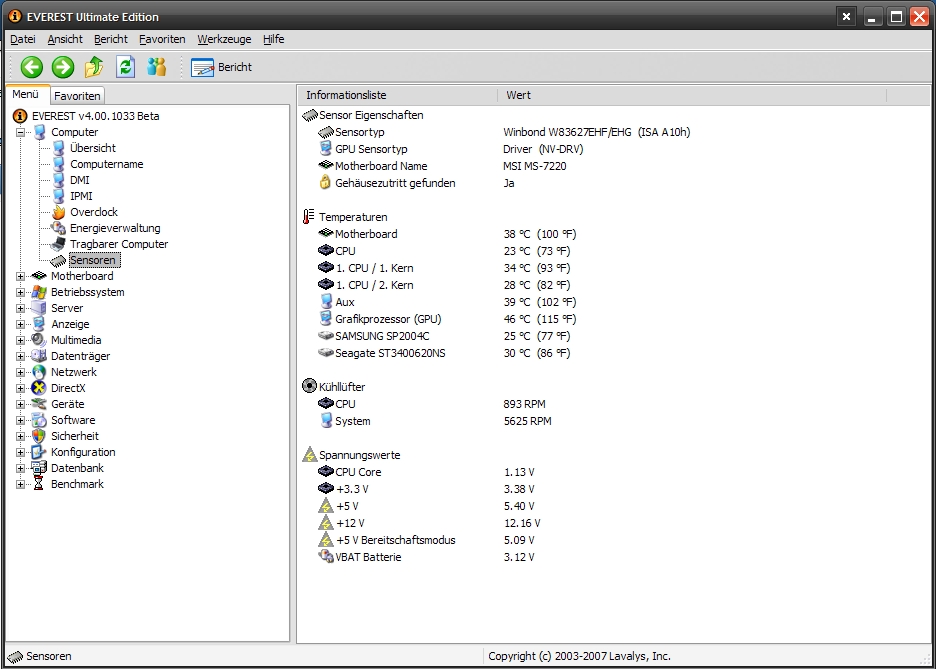Click the padlock icon for Gehäusezutritt gefunden
936x669 pixels.
[325, 183]
